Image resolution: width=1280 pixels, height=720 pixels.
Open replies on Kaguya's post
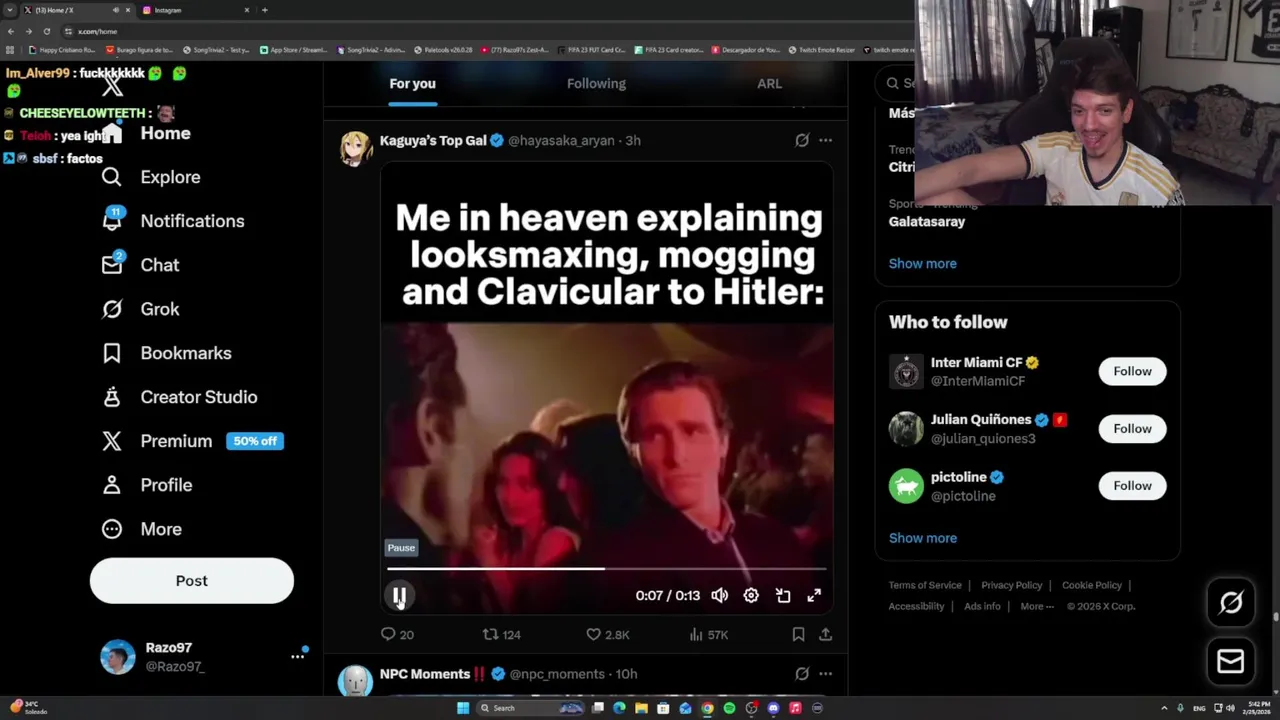click(x=397, y=634)
